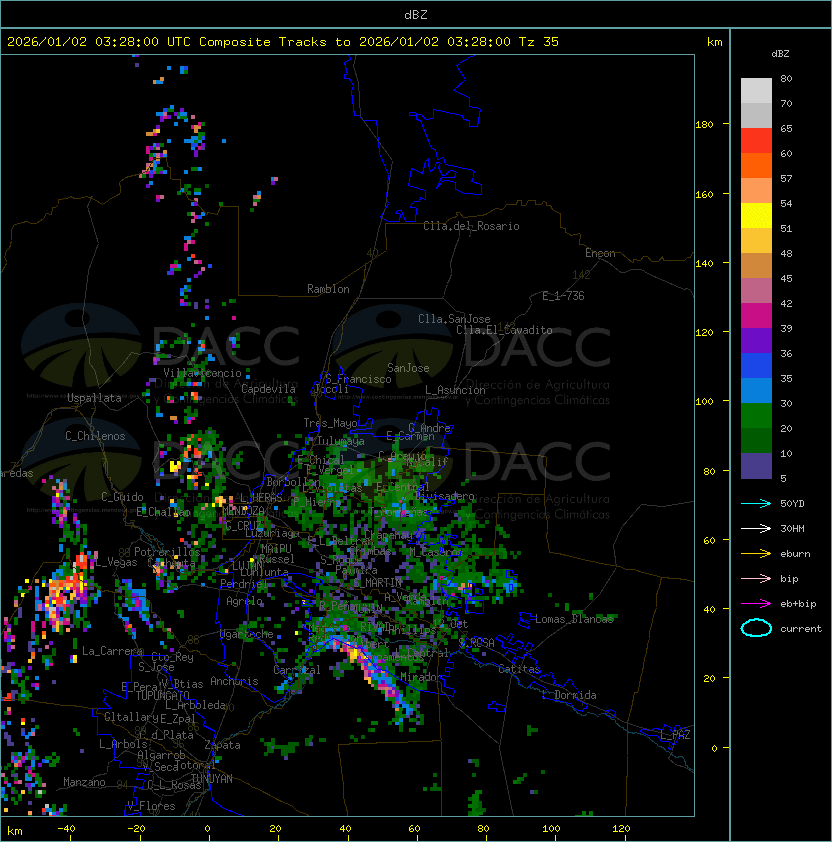
Task: Click the Composite Tracks timestamp header text
Action: [283, 42]
